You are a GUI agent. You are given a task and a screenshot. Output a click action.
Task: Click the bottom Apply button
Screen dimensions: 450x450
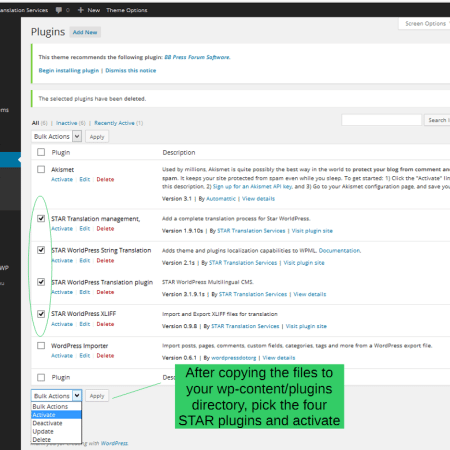click(97, 396)
